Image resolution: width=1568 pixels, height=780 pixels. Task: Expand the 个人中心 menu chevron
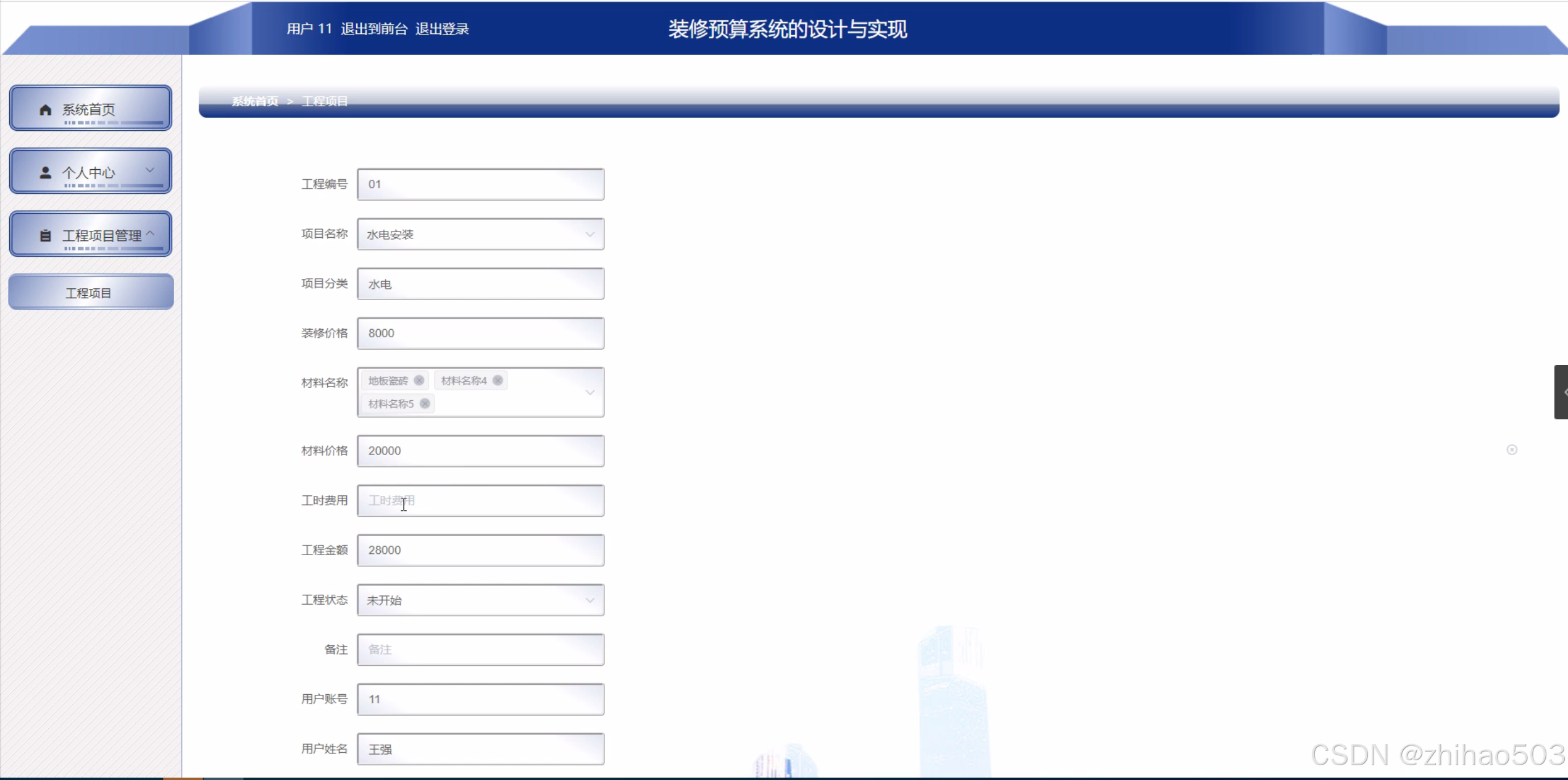point(149,170)
